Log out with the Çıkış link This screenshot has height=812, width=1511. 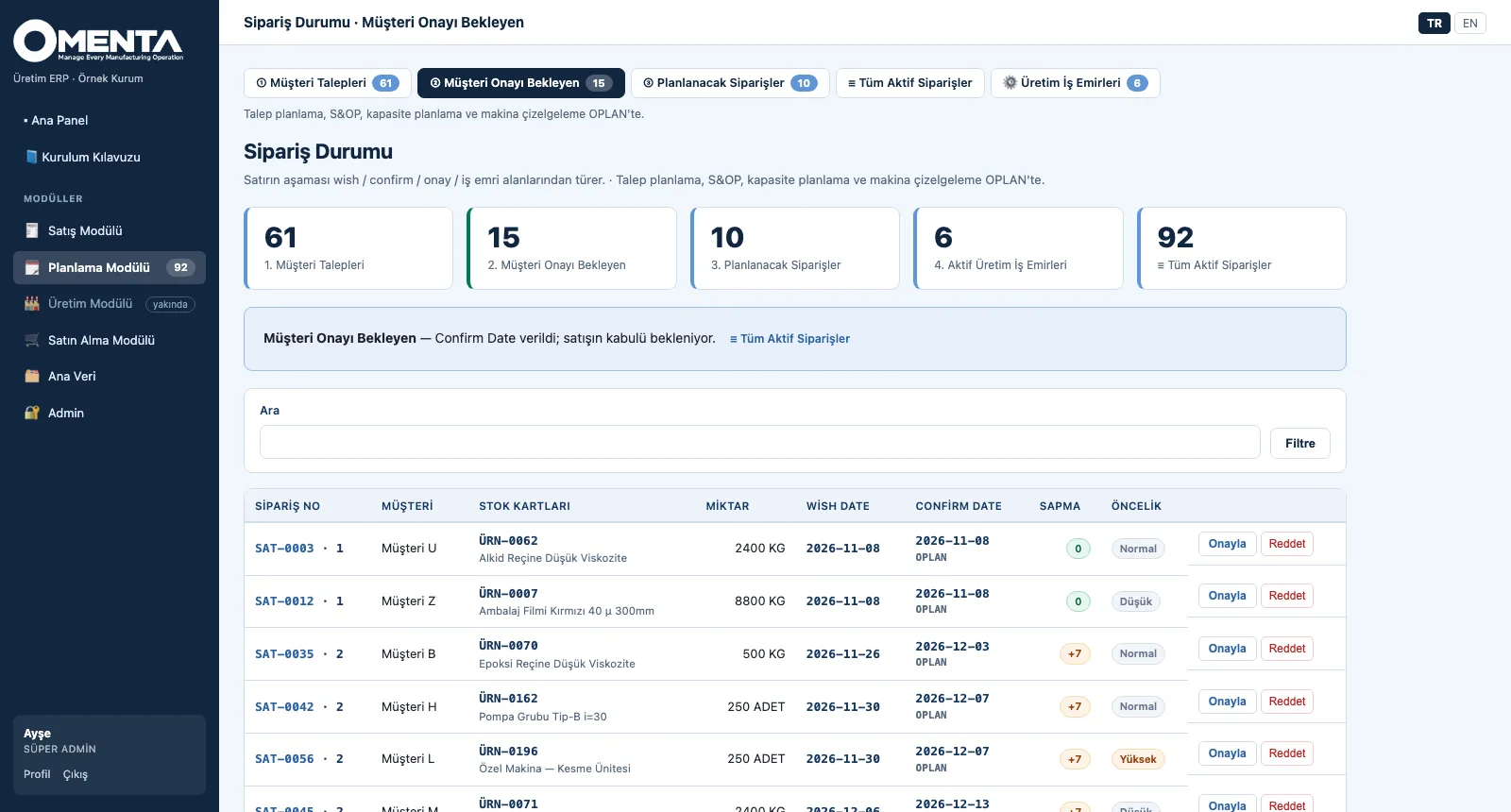click(76, 774)
